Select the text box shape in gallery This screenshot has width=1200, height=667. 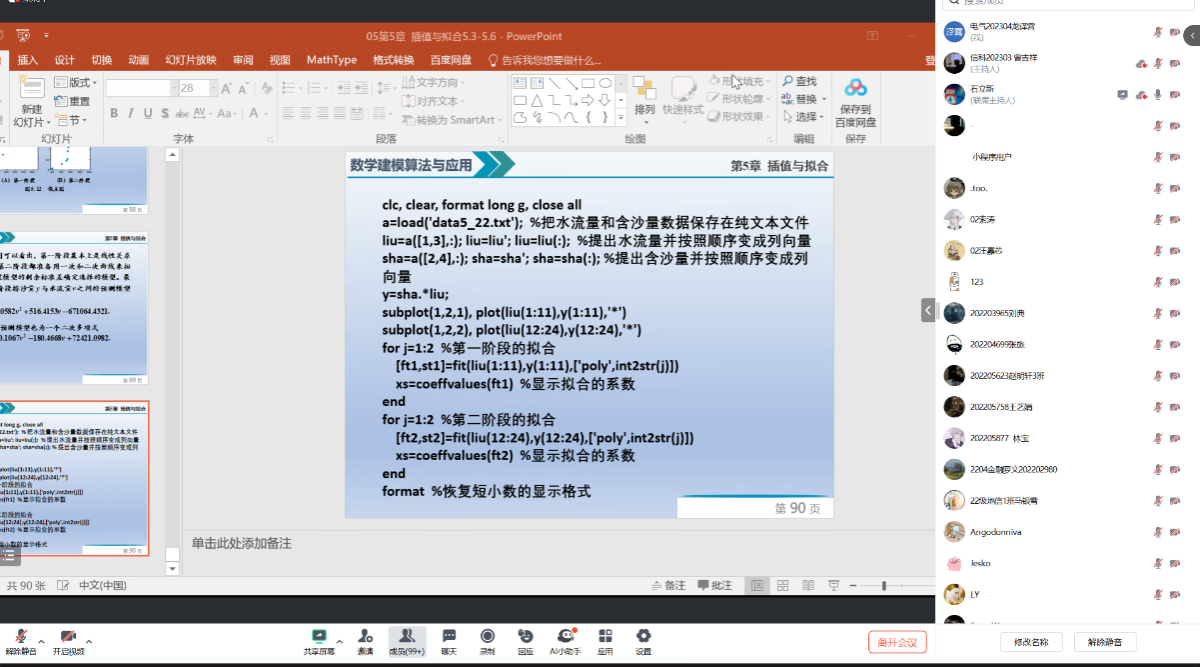[521, 83]
